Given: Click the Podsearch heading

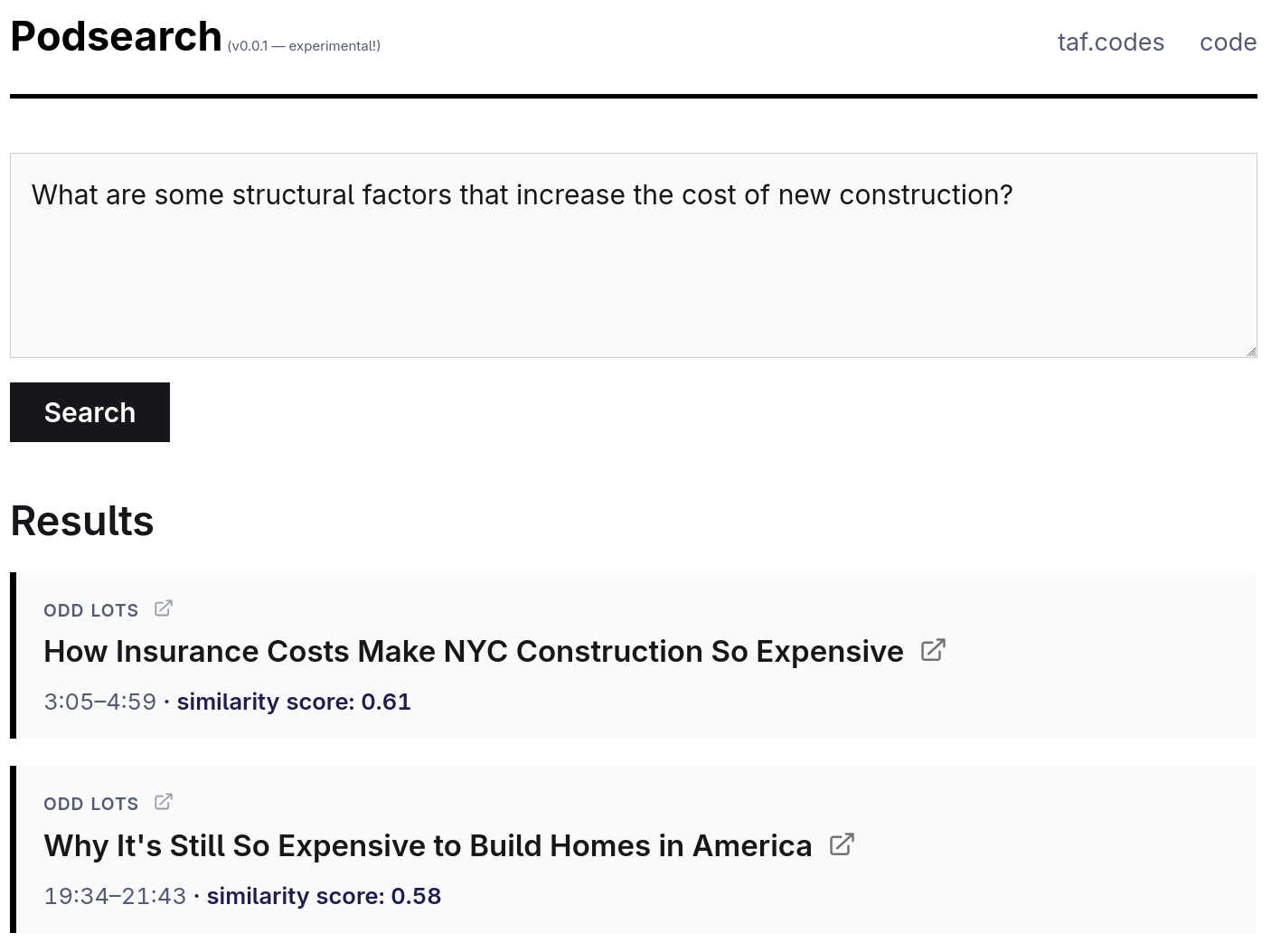Looking at the screenshot, I should point(116,36).
